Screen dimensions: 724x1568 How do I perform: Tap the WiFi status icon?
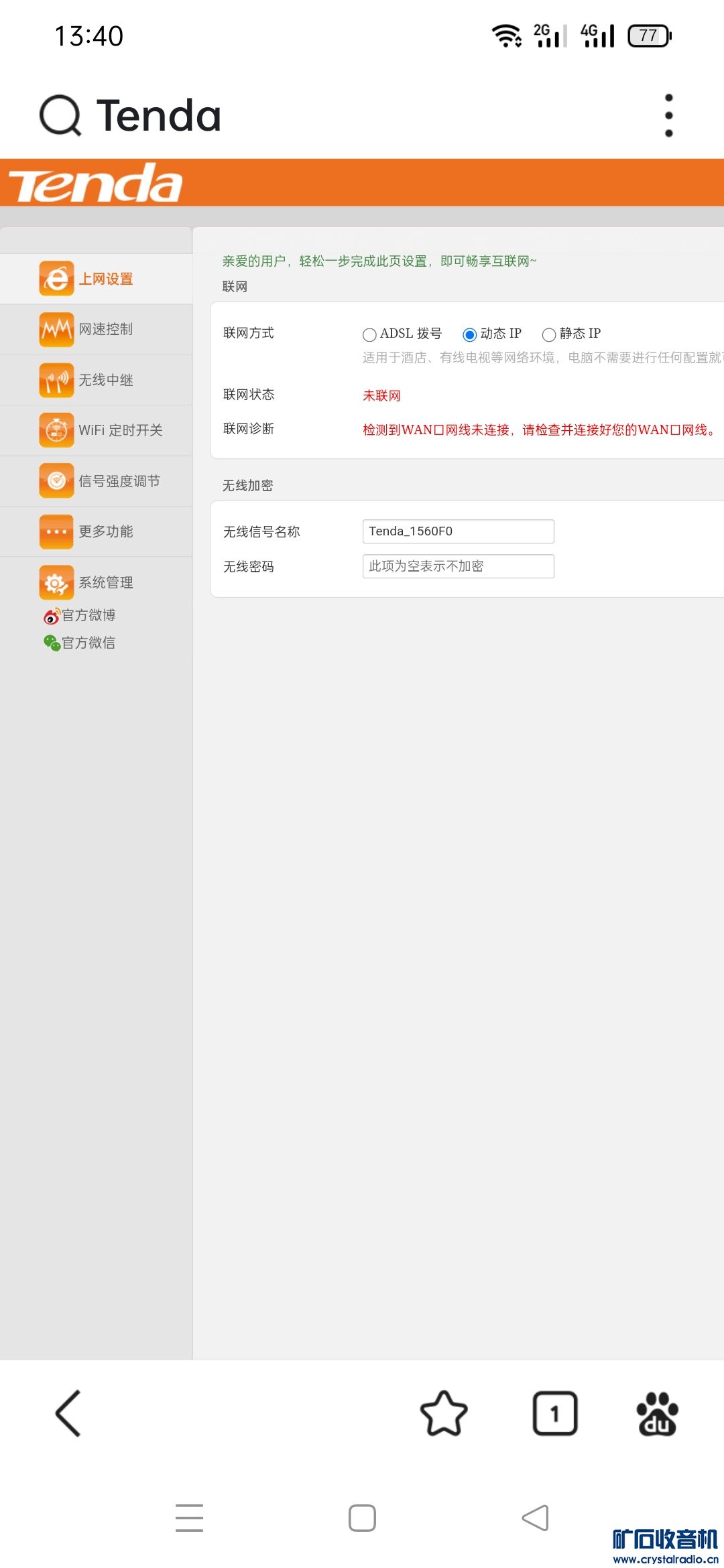(507, 36)
